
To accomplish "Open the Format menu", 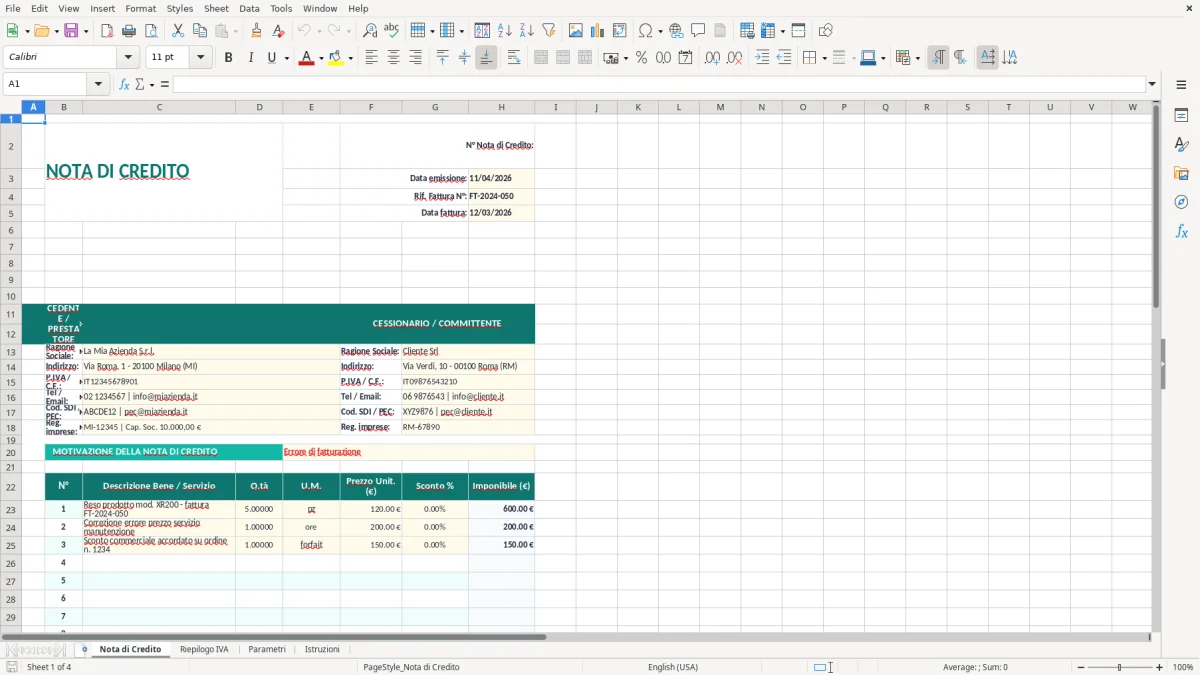I will pos(140,8).
